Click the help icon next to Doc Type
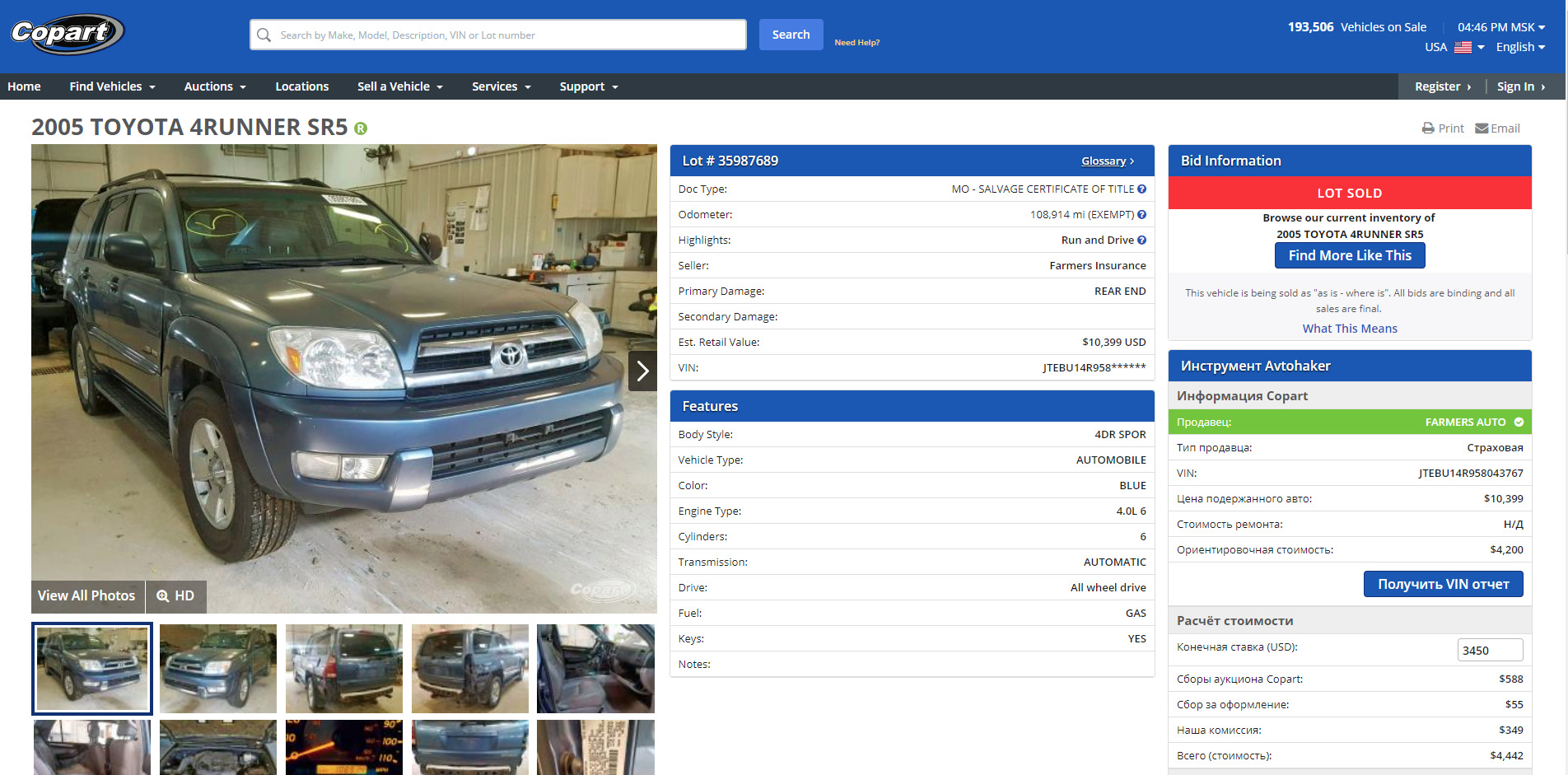This screenshot has height=775, width=1568. click(1141, 189)
